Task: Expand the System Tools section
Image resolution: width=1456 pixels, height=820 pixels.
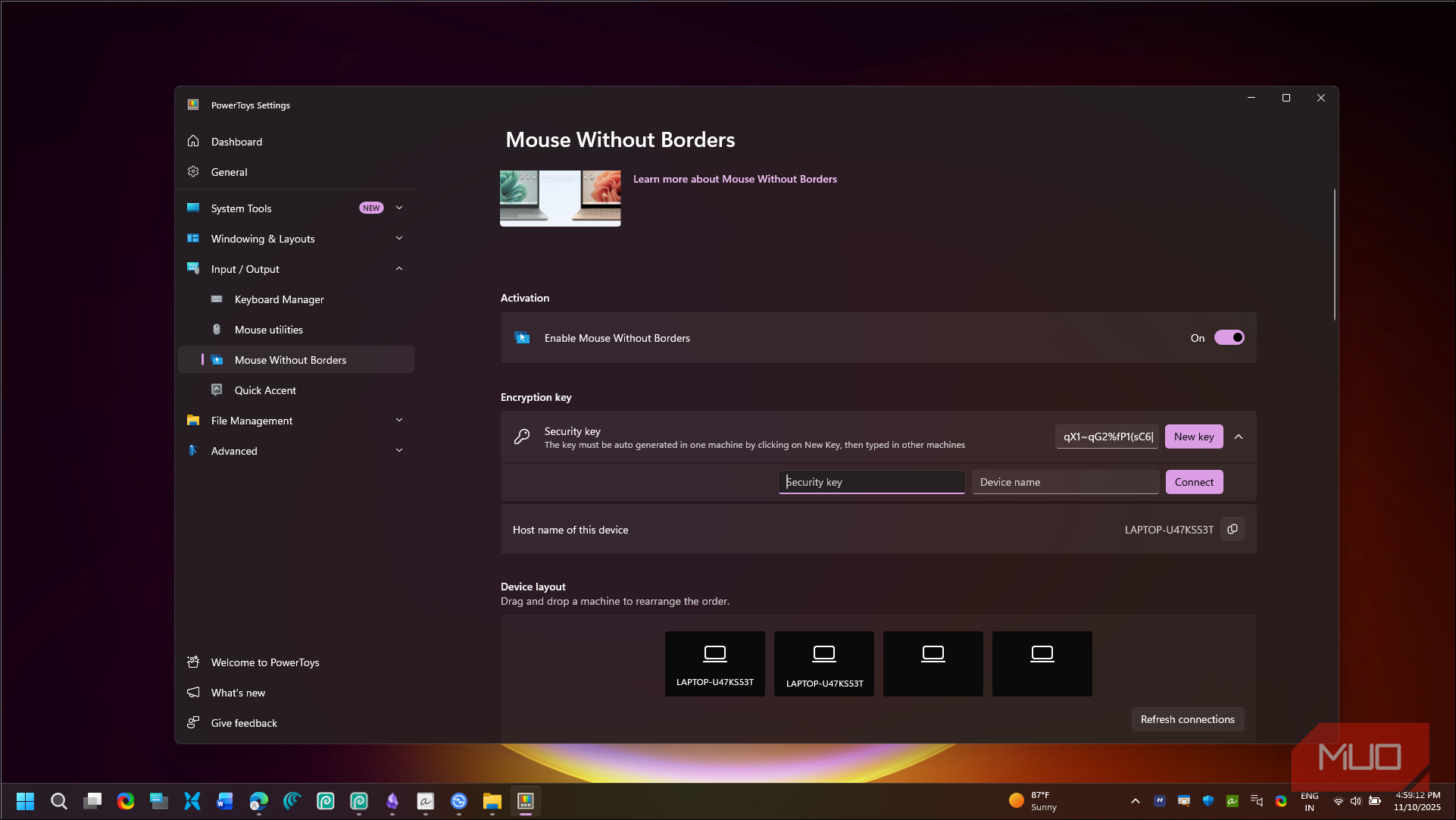Action: [399, 208]
